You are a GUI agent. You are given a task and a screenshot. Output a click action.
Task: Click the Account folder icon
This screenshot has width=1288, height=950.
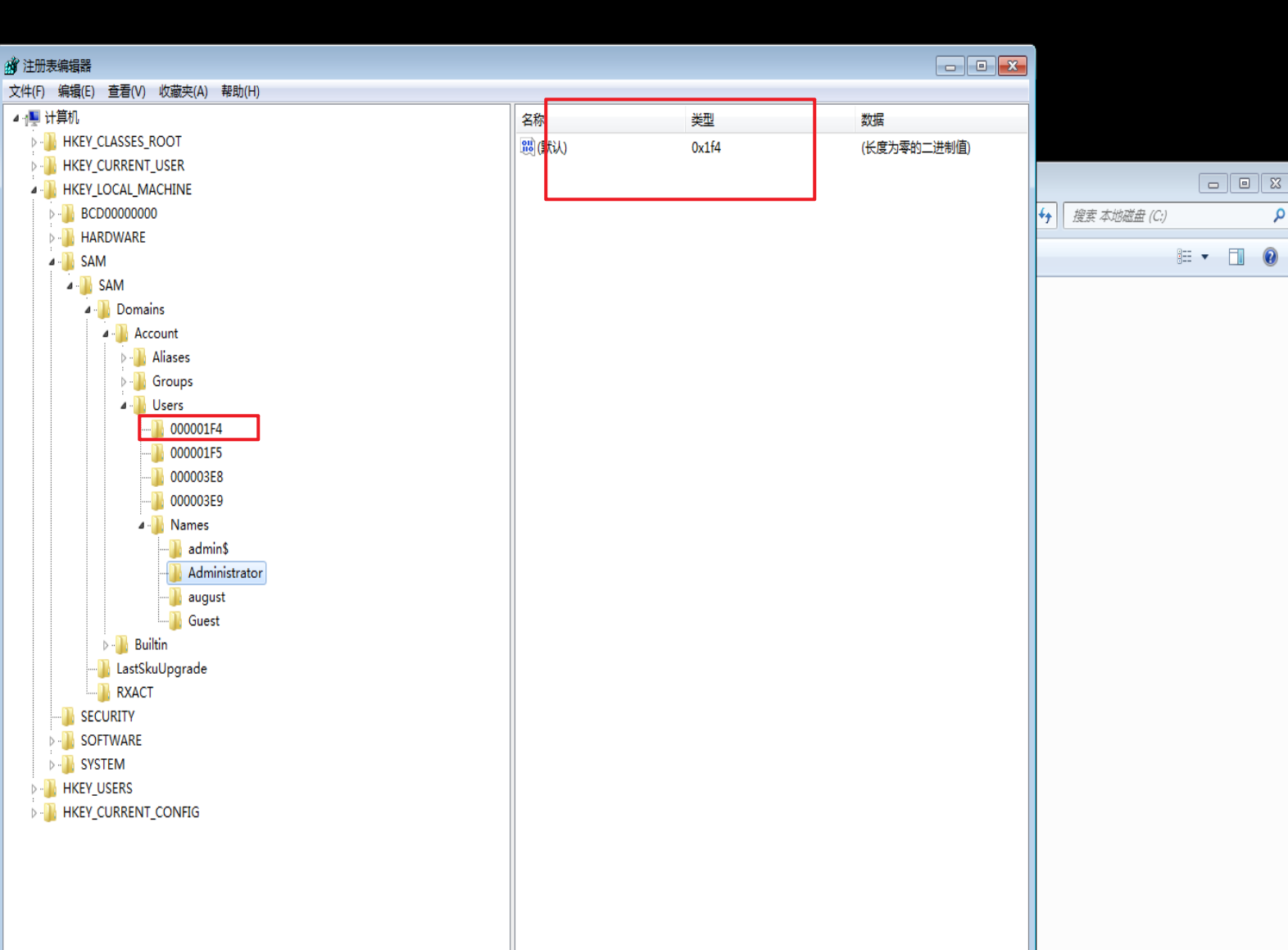(x=123, y=333)
